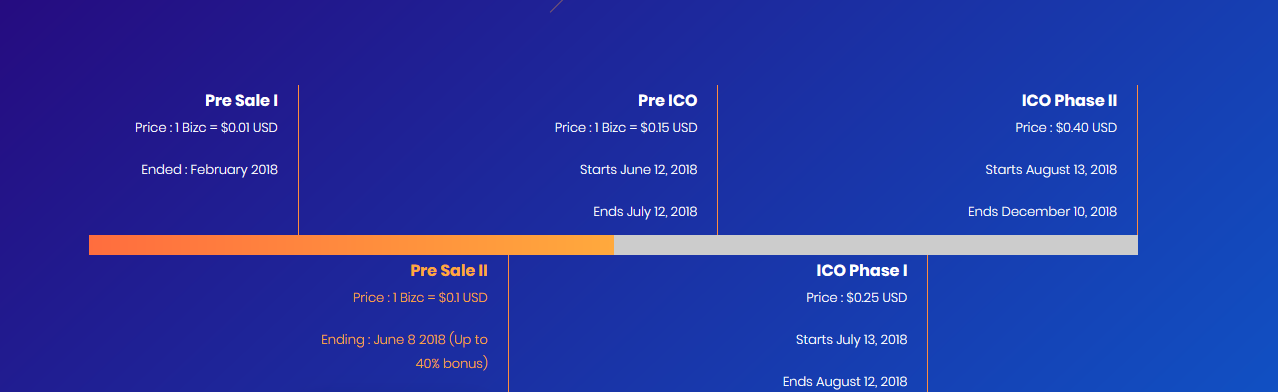Click the ICO Phase II heading
Screen dimensions: 1278x392
1069,100
